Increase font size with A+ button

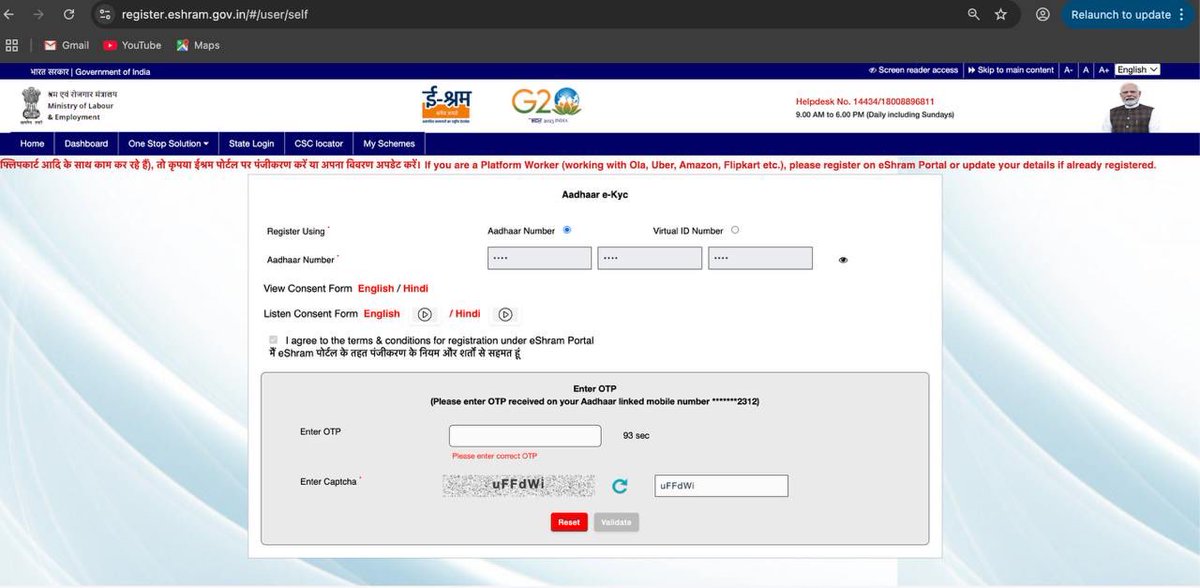coord(1104,70)
